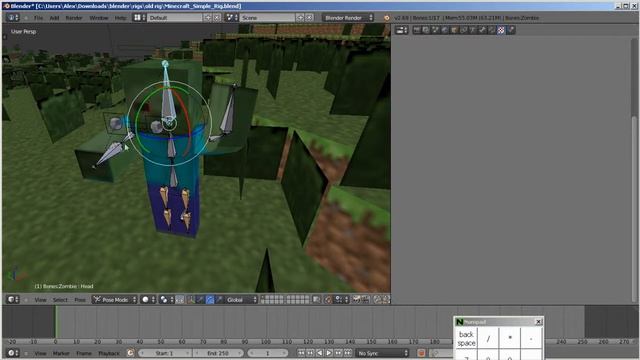Open the Add menu in the info header
The image size is (640, 360).
coord(54,18)
